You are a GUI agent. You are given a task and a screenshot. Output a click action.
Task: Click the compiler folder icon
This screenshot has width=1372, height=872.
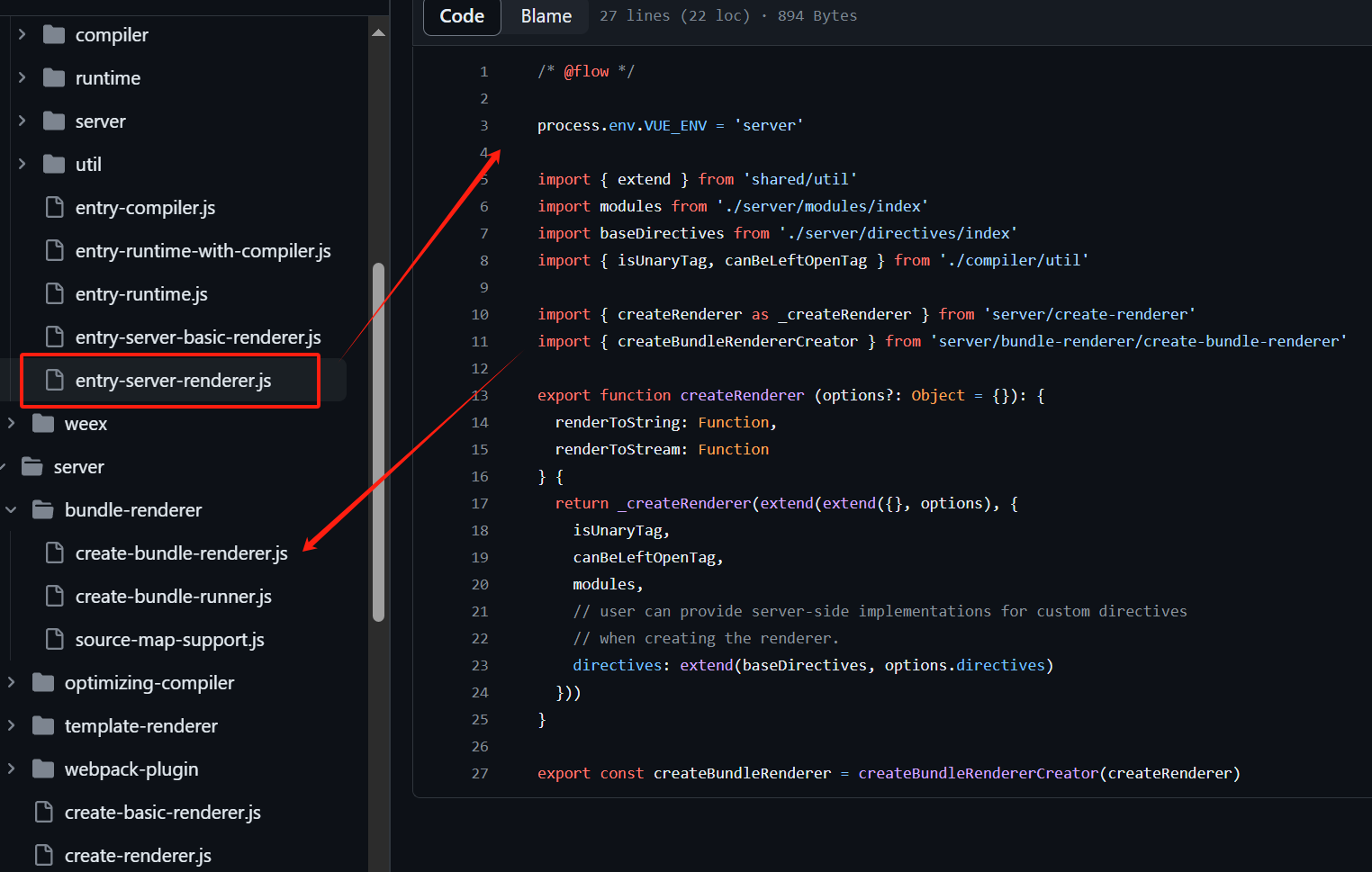(x=54, y=35)
